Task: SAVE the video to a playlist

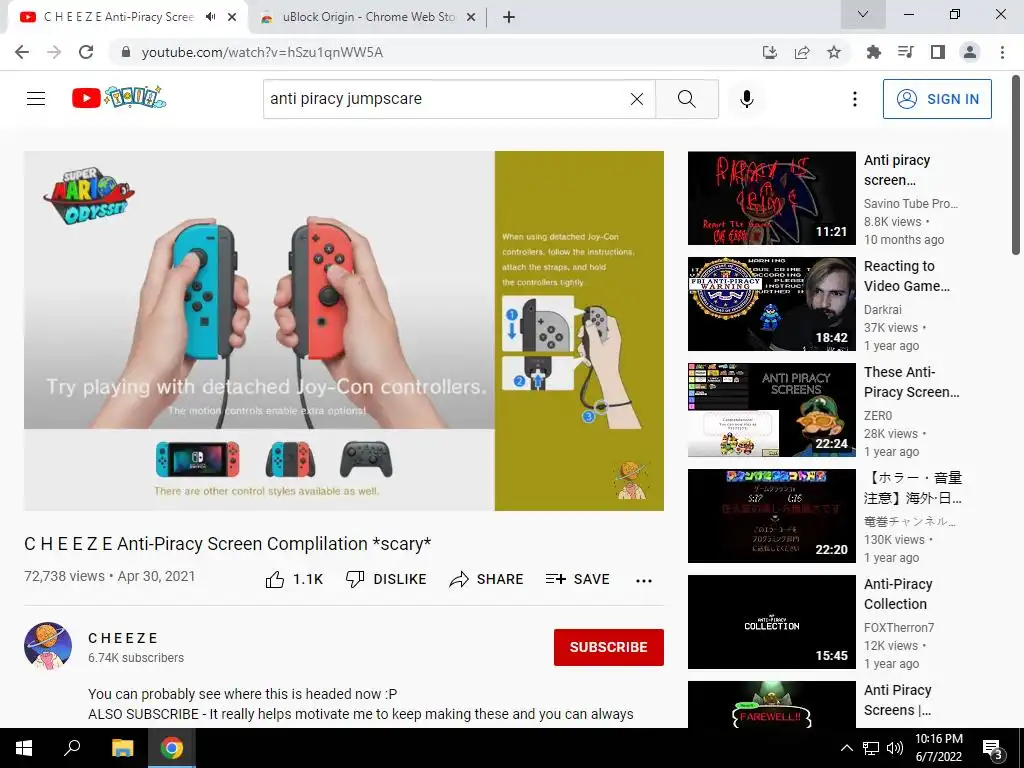Action: [x=577, y=579]
